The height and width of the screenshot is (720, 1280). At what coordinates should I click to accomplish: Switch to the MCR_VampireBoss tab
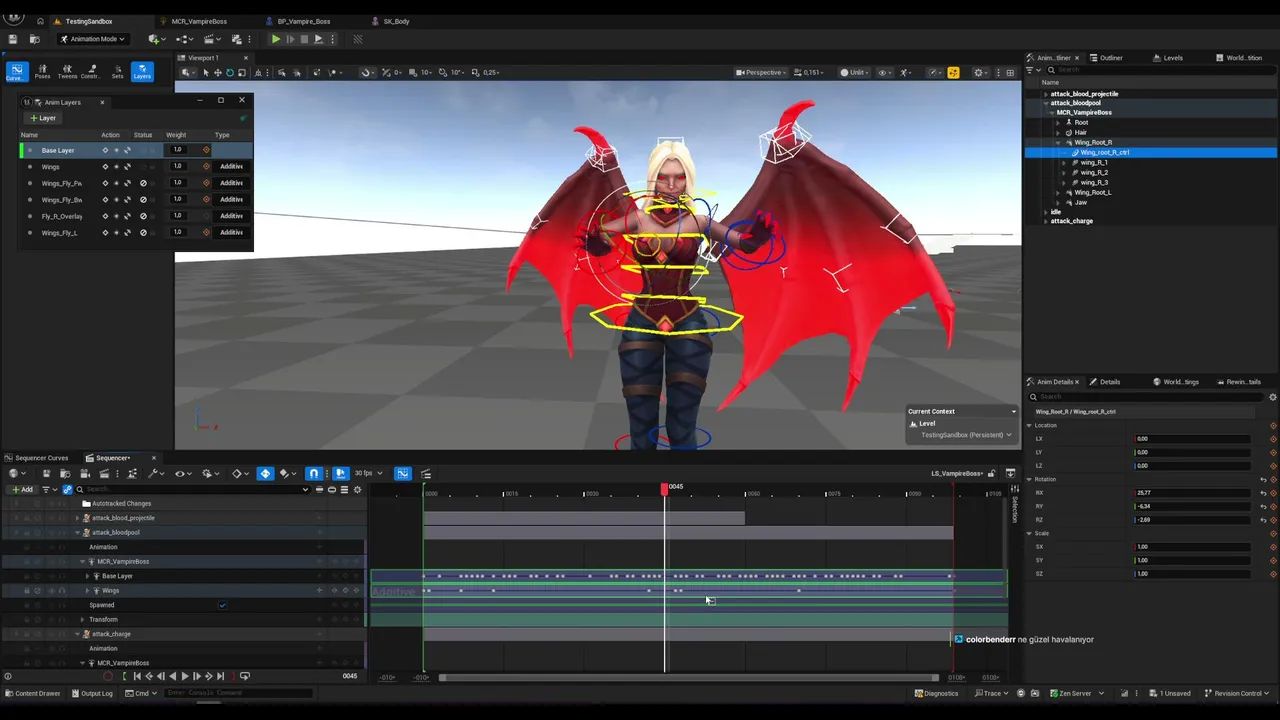(x=199, y=21)
